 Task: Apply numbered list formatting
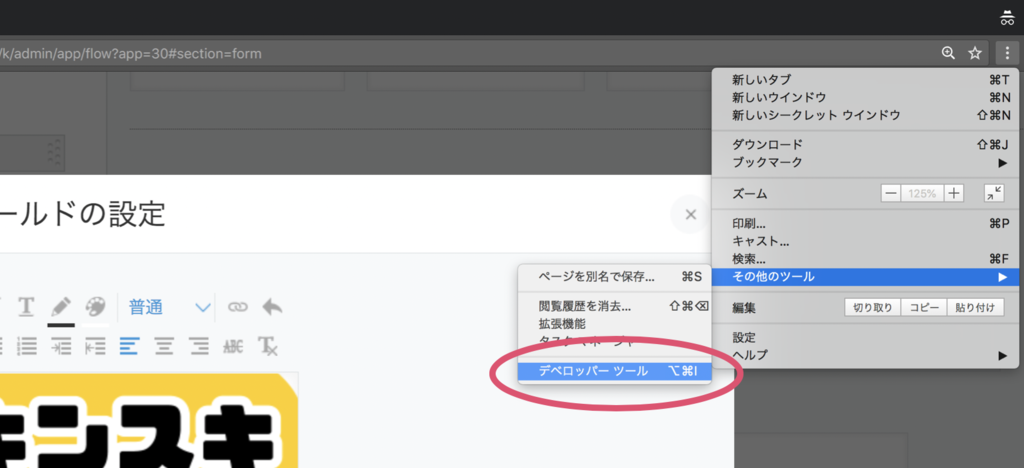tap(26, 346)
